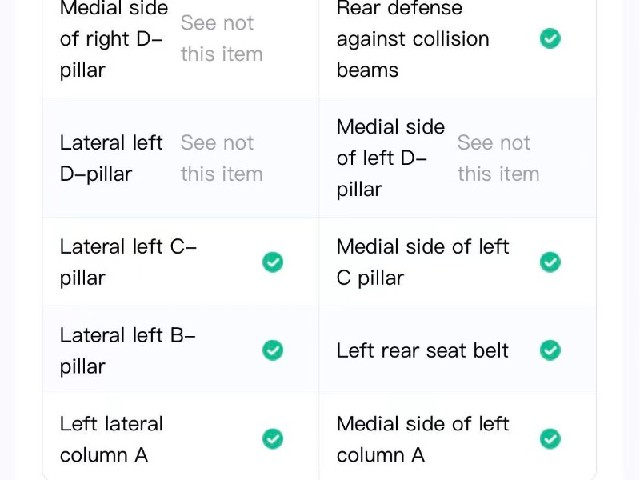
Task: Select 'See not this item' for Lateral left D-pillar
Action: point(222,158)
